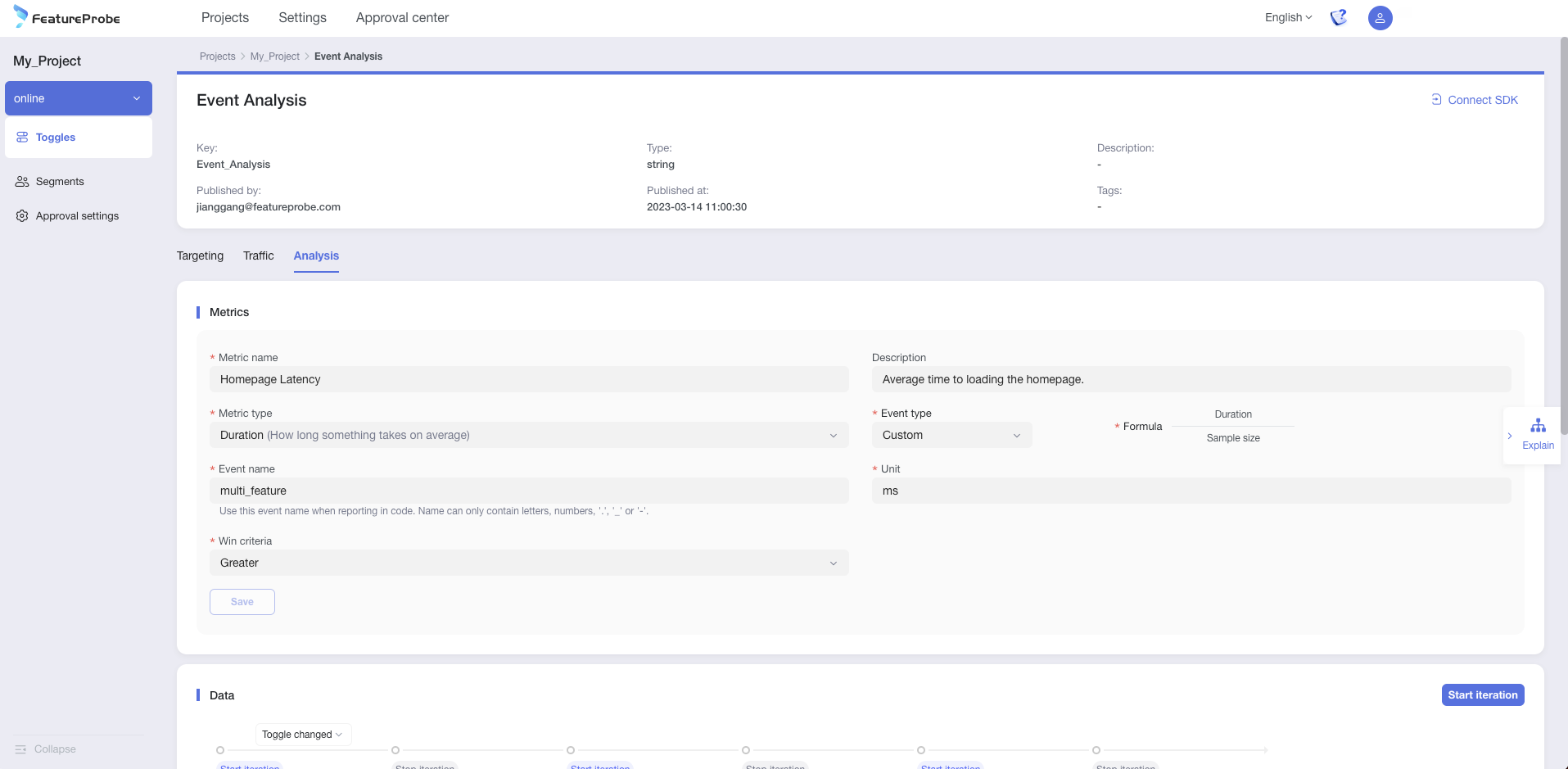The image size is (1568, 769).
Task: Click the Connect SDK link
Action: (1483, 100)
